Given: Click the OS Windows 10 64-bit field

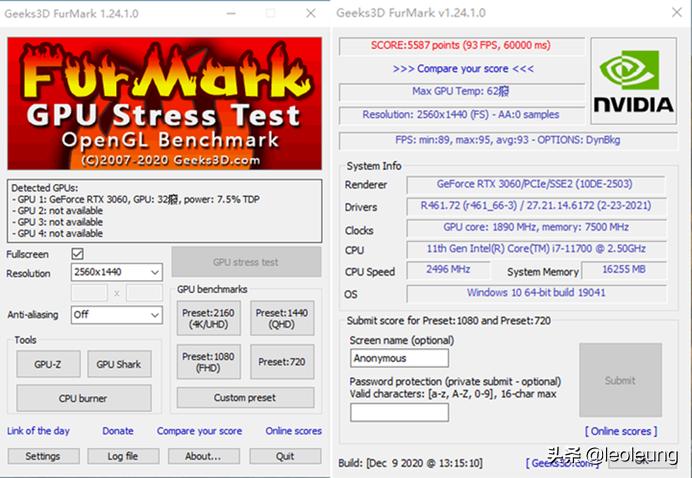Looking at the screenshot, I should tap(535, 293).
